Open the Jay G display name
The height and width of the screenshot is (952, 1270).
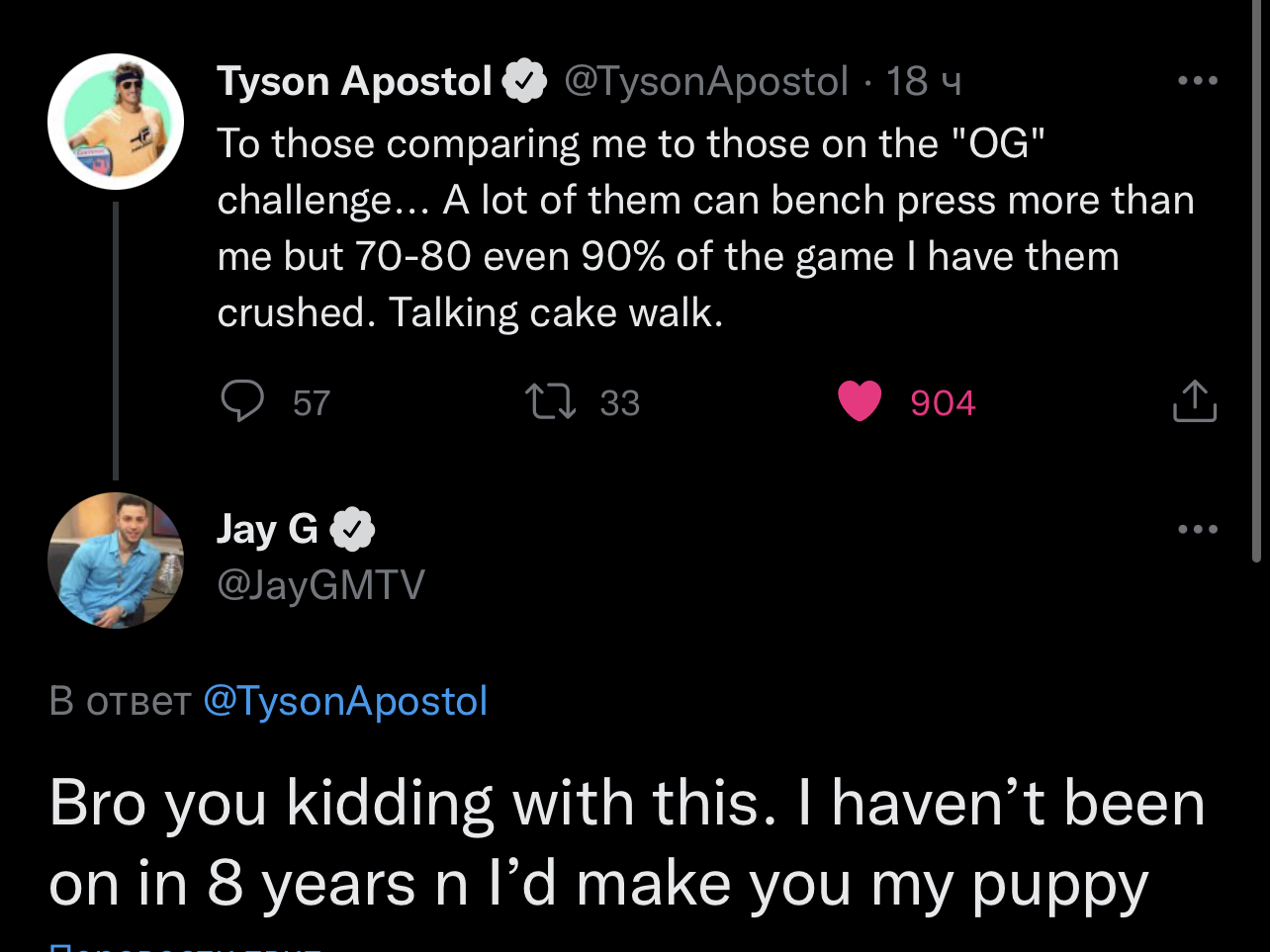(268, 530)
